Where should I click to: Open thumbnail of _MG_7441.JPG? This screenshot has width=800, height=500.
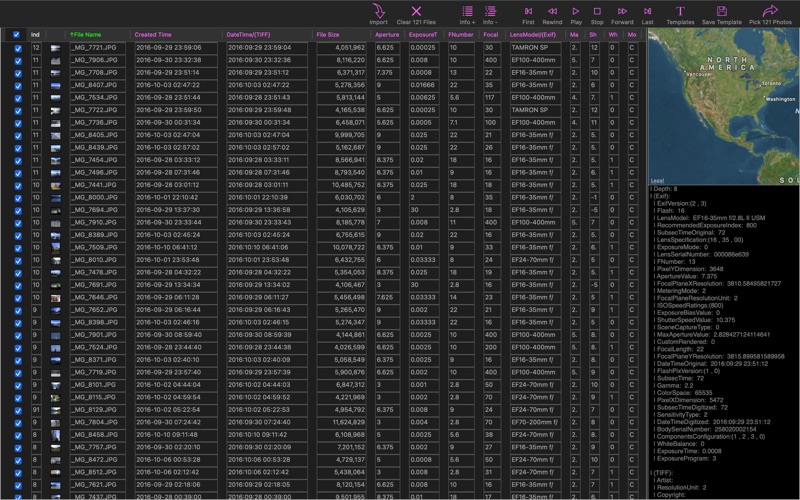click(x=56, y=185)
